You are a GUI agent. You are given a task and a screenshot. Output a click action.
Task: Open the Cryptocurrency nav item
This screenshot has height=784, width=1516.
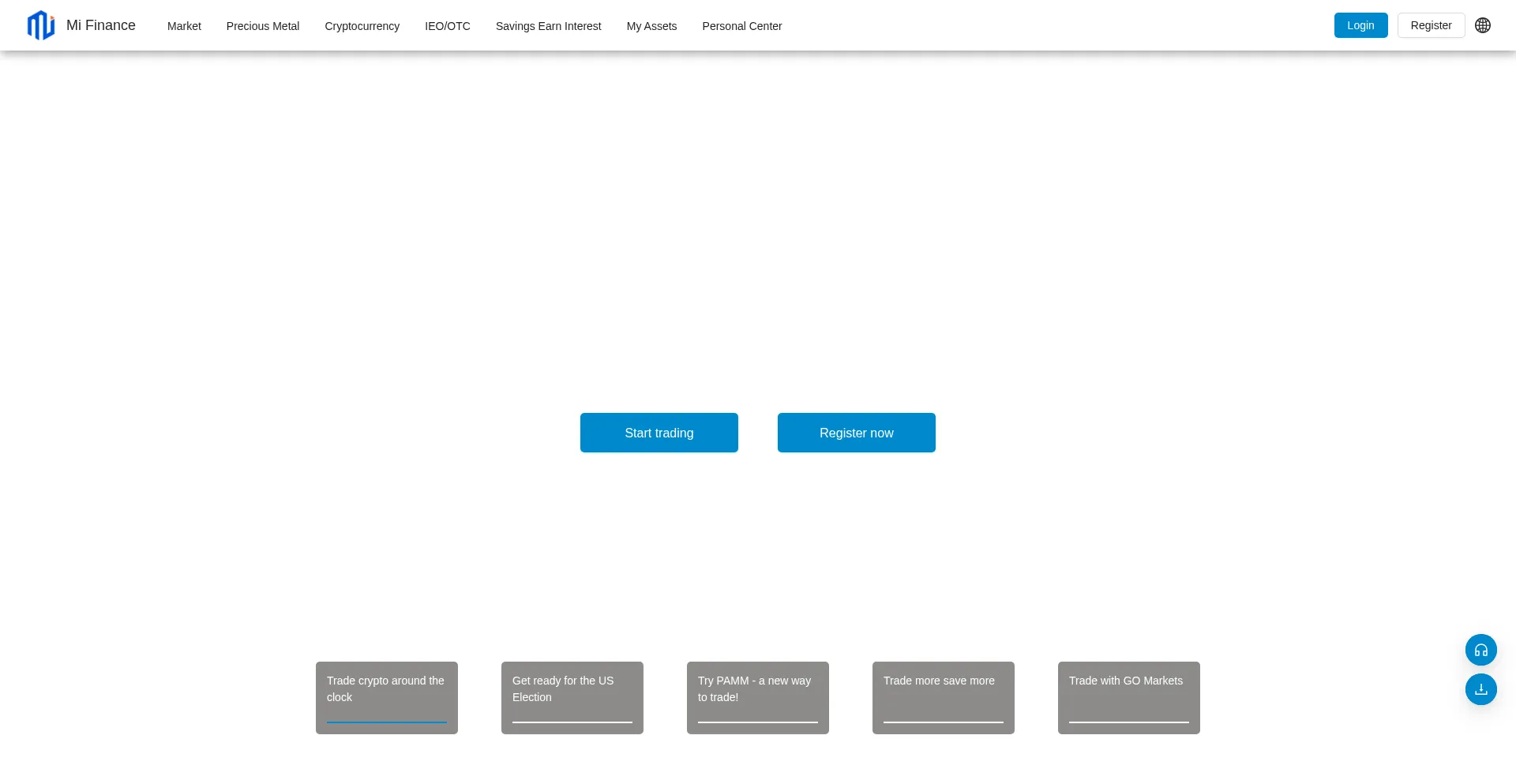362,26
